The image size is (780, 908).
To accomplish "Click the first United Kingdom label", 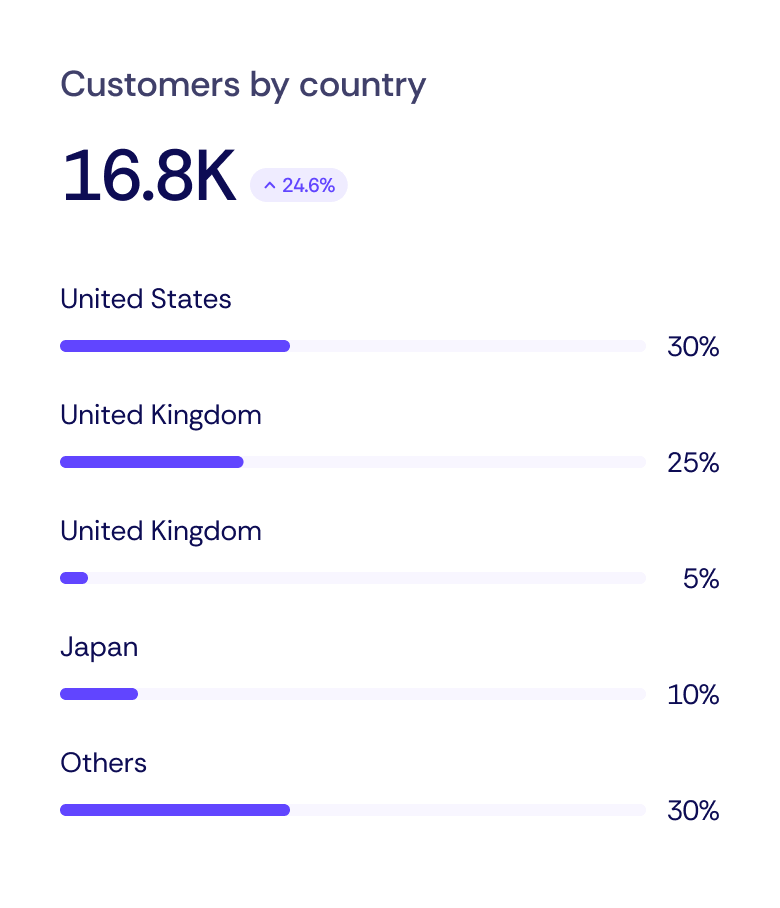I will coord(160,414).
